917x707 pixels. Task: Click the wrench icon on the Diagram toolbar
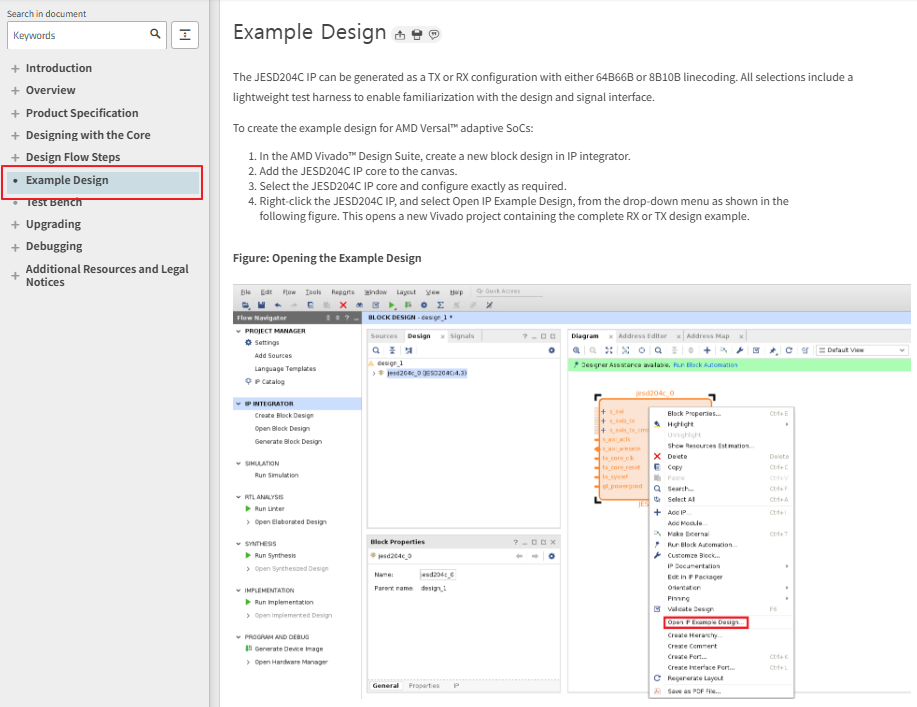tap(740, 350)
